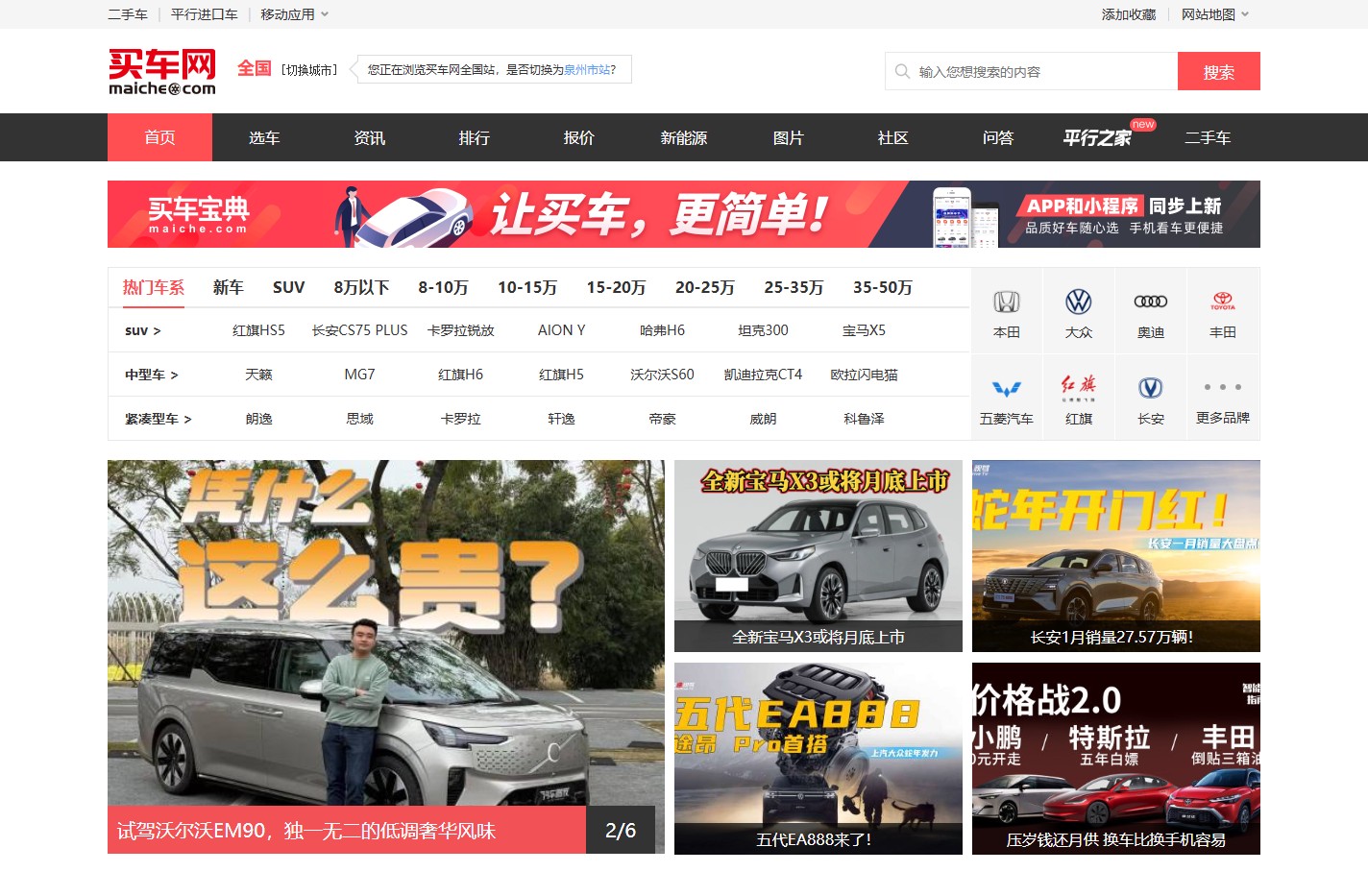
Task: Open 排行 in navigation bar
Action: 474,137
